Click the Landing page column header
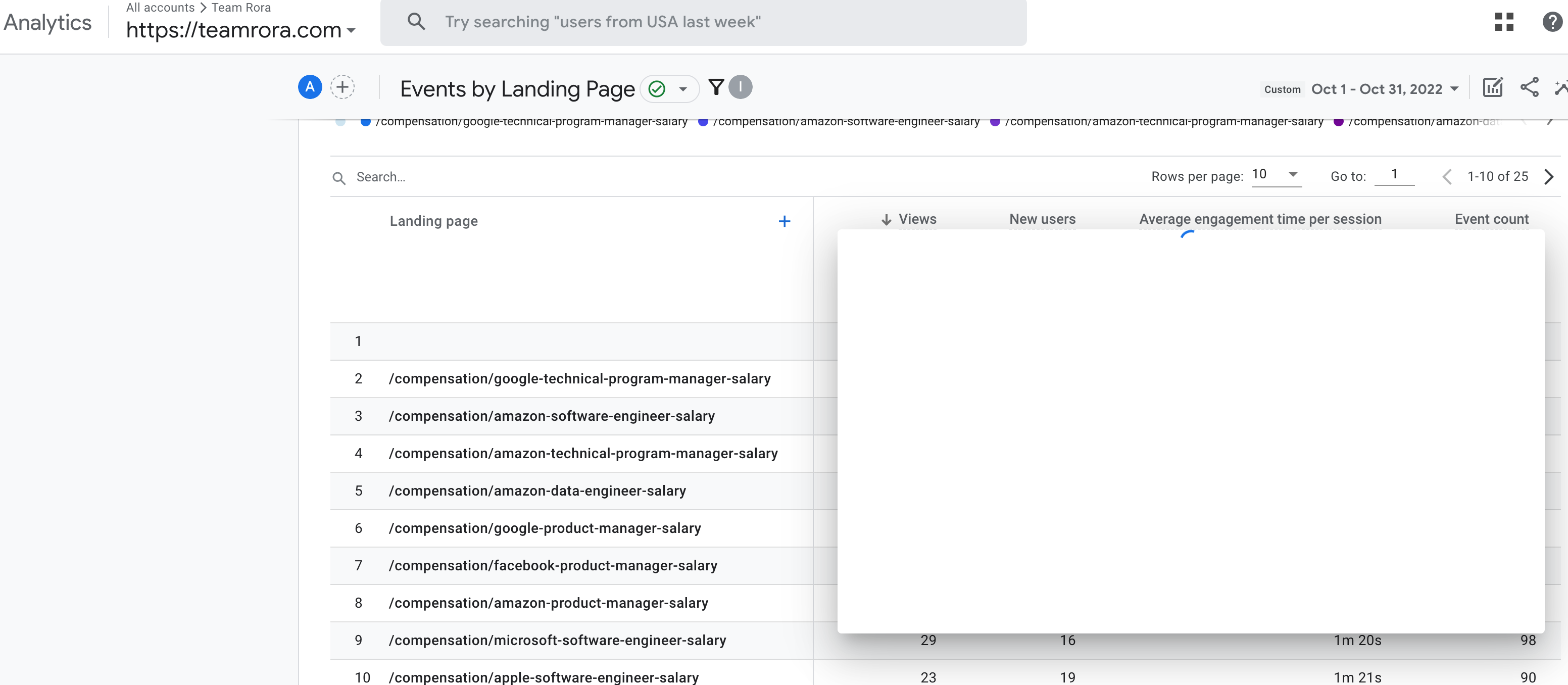 coord(433,221)
